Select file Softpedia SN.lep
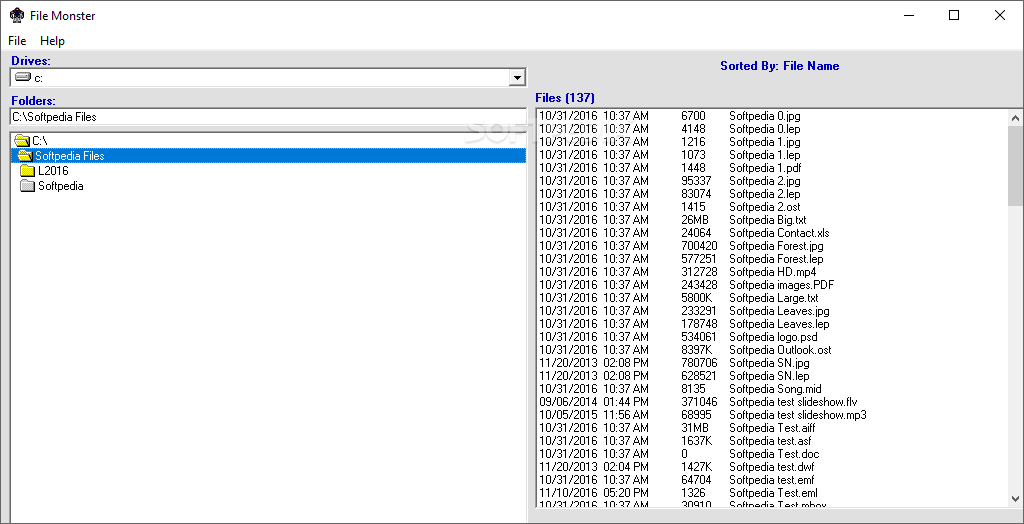The image size is (1024, 524). 769,376
